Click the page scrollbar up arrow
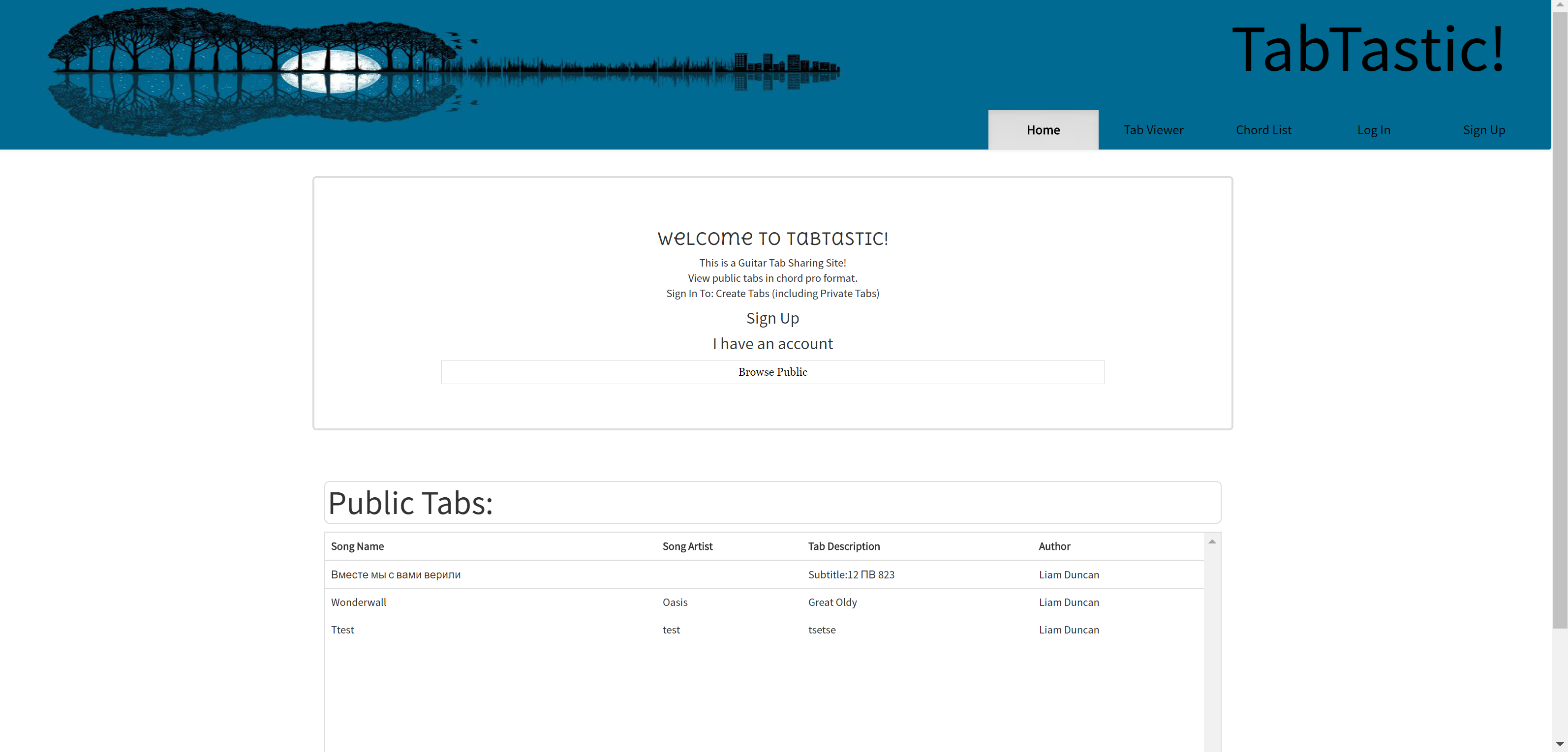The width and height of the screenshot is (1568, 752). tap(1560, 5)
